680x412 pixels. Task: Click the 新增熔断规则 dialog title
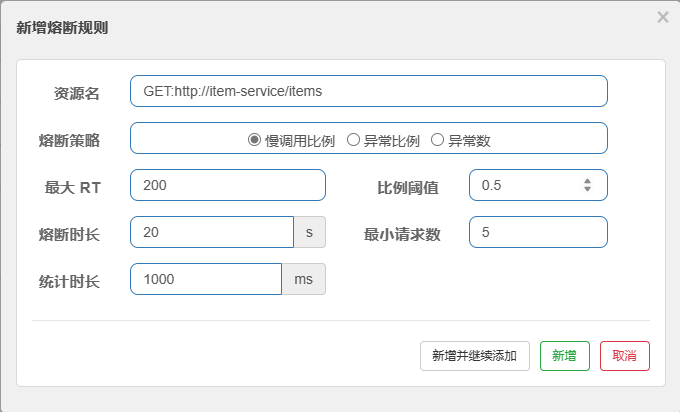62,28
